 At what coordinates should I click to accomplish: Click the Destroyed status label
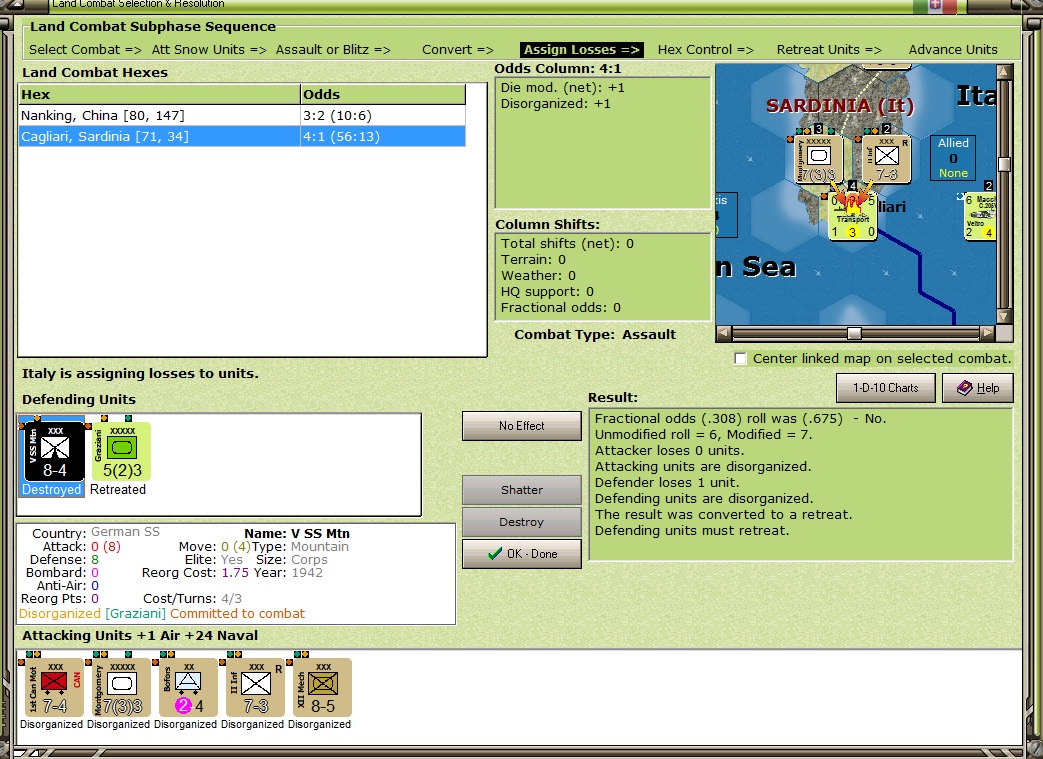[52, 490]
